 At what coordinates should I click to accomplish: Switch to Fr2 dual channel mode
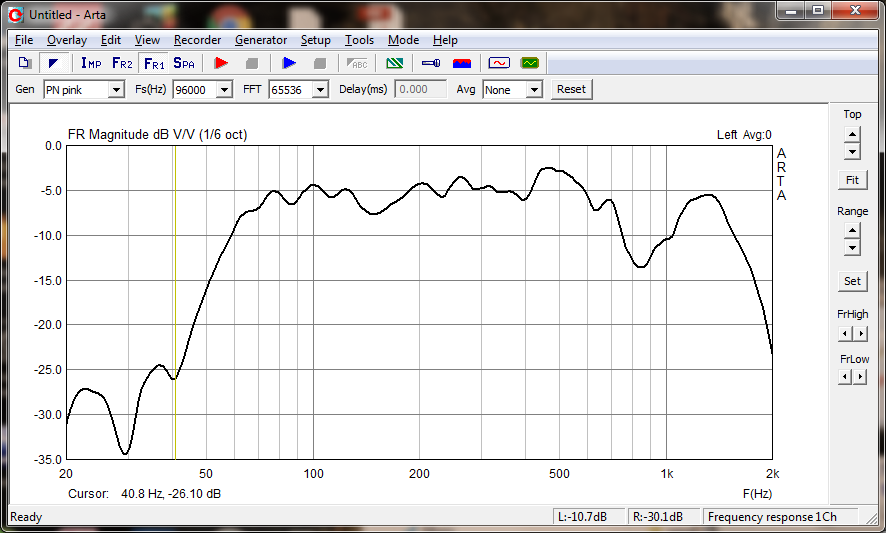coord(122,63)
